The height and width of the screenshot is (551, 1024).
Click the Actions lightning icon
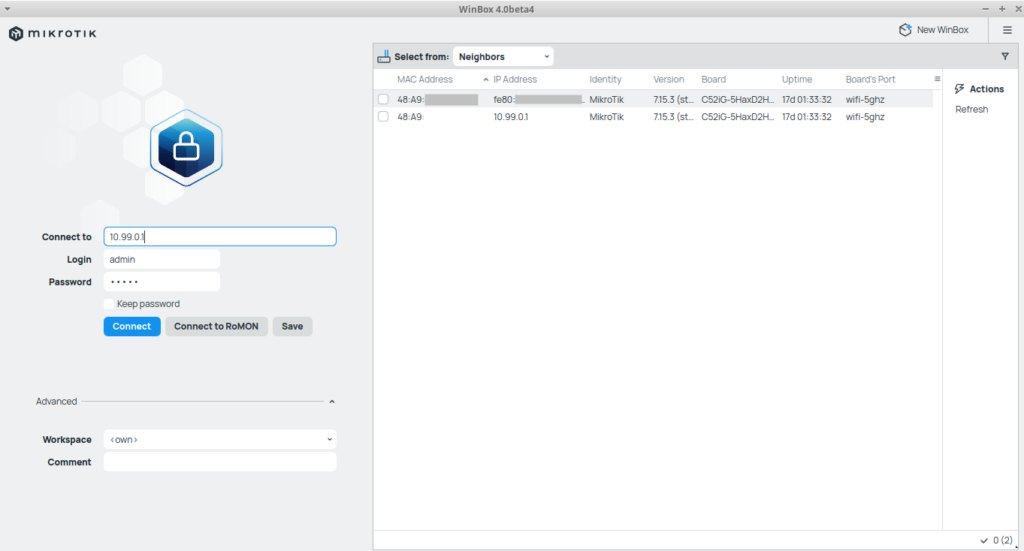959,89
